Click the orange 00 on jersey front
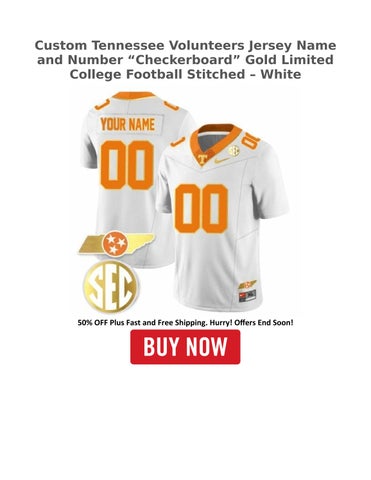The height and width of the screenshot is (480, 371). [x=201, y=209]
